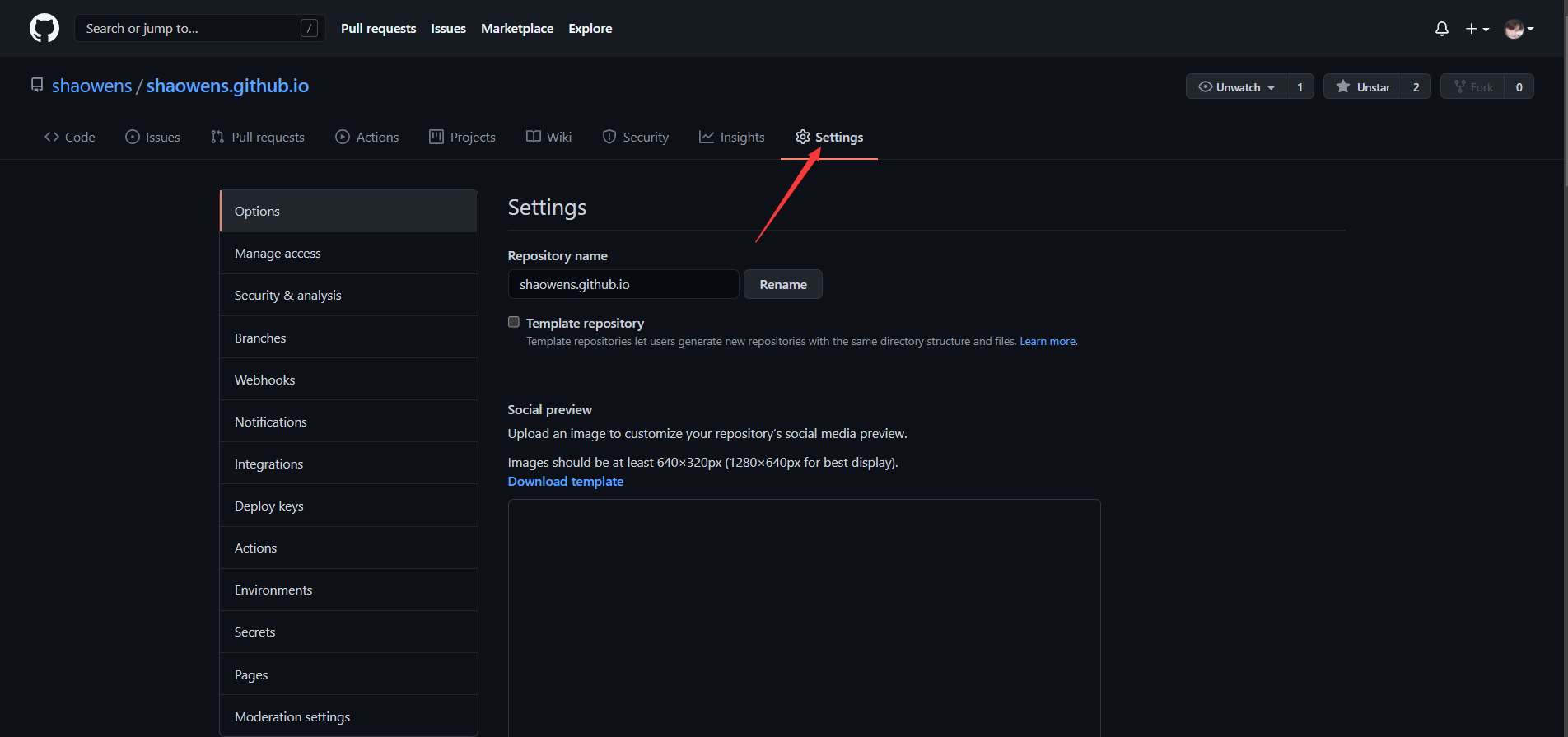
Task: Expand the Unwatch dropdown
Action: [1236, 86]
